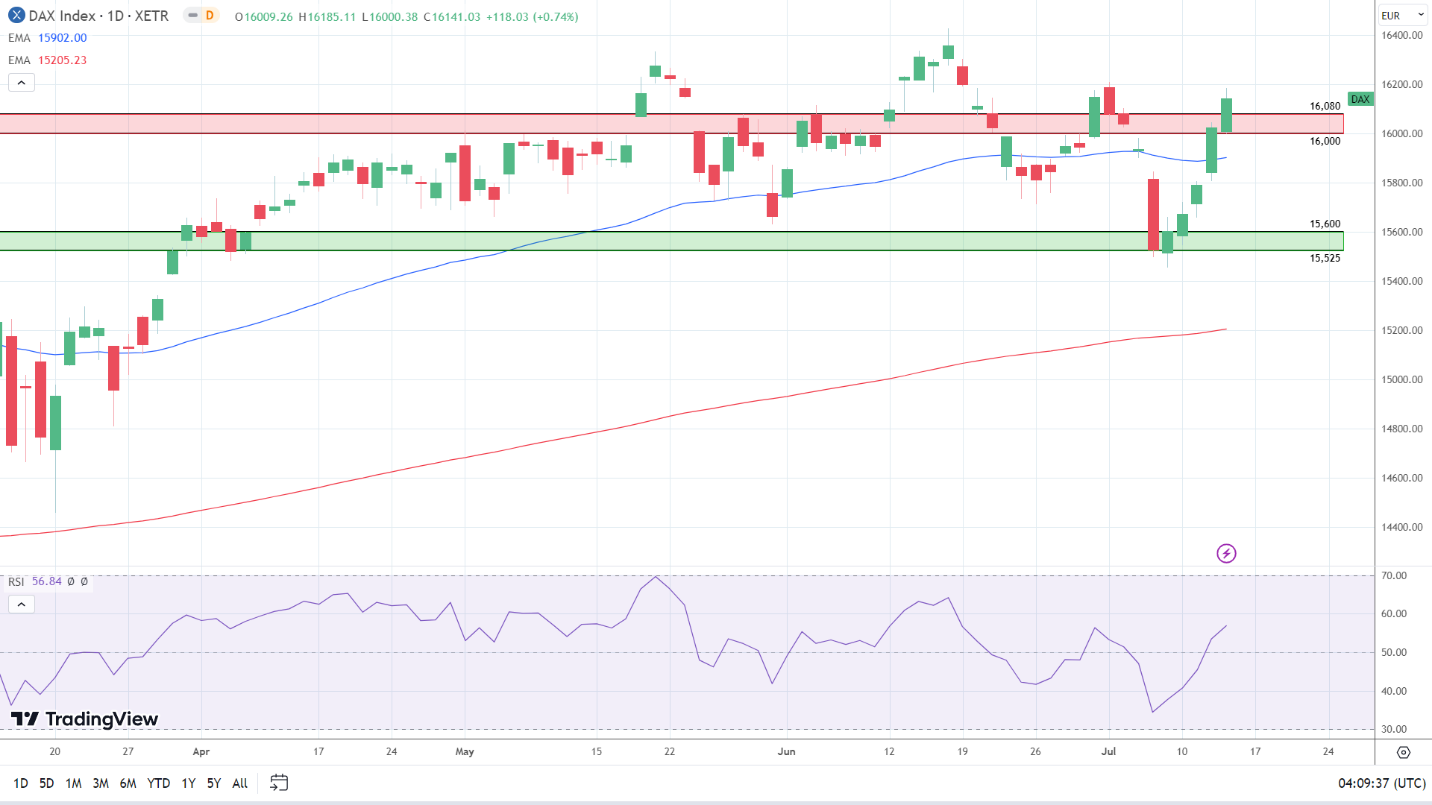
Task: Set time range to 6M
Action: [128, 783]
